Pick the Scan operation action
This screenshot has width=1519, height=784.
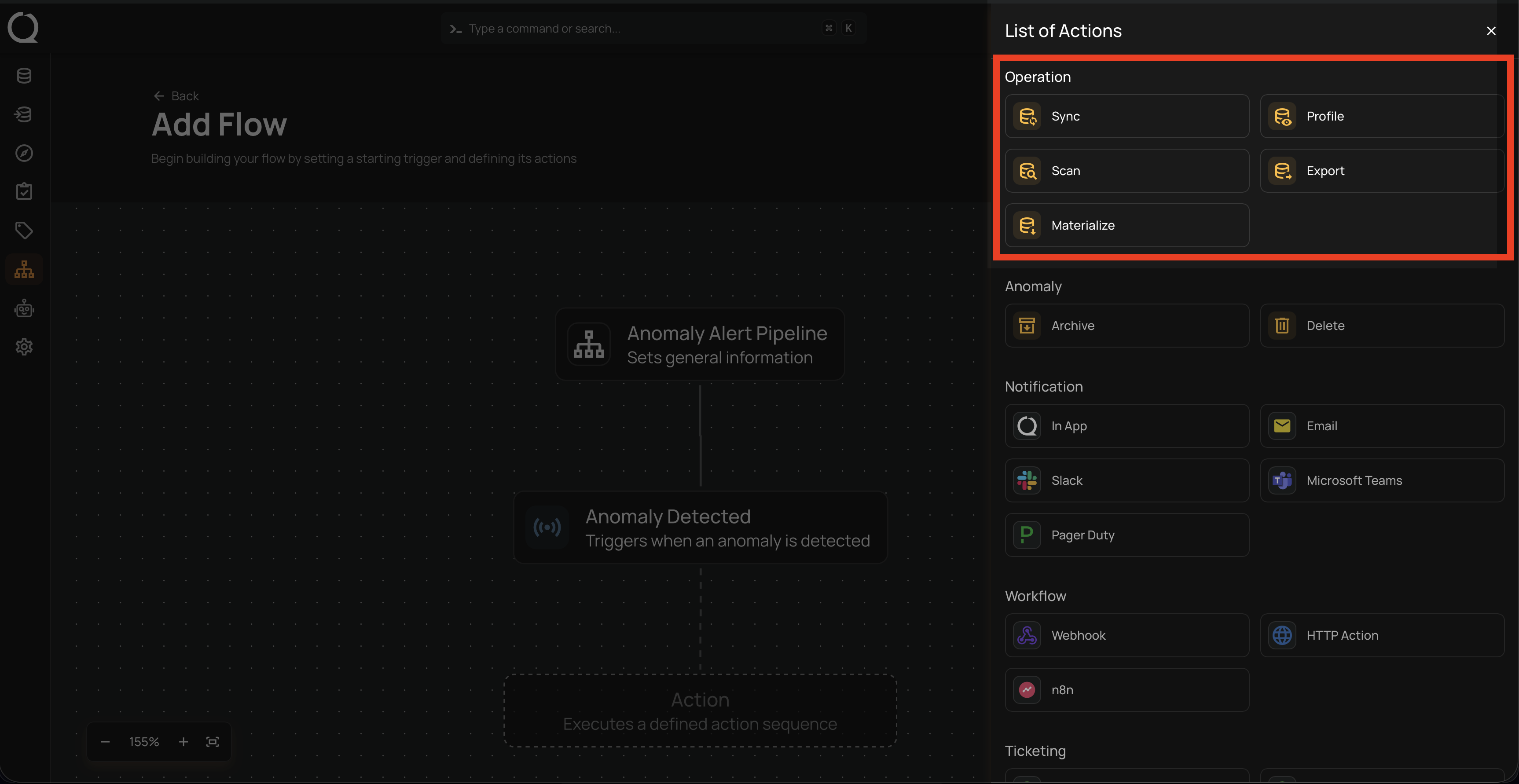[x=1126, y=171]
